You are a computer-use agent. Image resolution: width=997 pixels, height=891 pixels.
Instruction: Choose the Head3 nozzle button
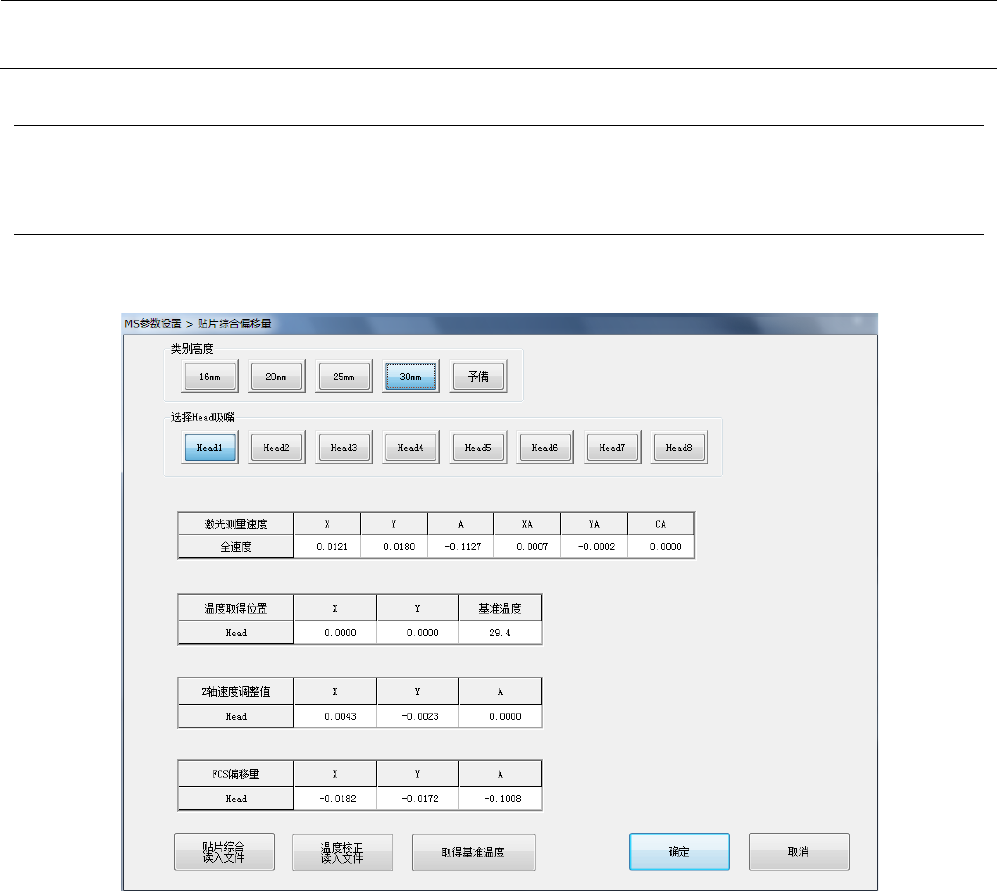tap(344, 447)
